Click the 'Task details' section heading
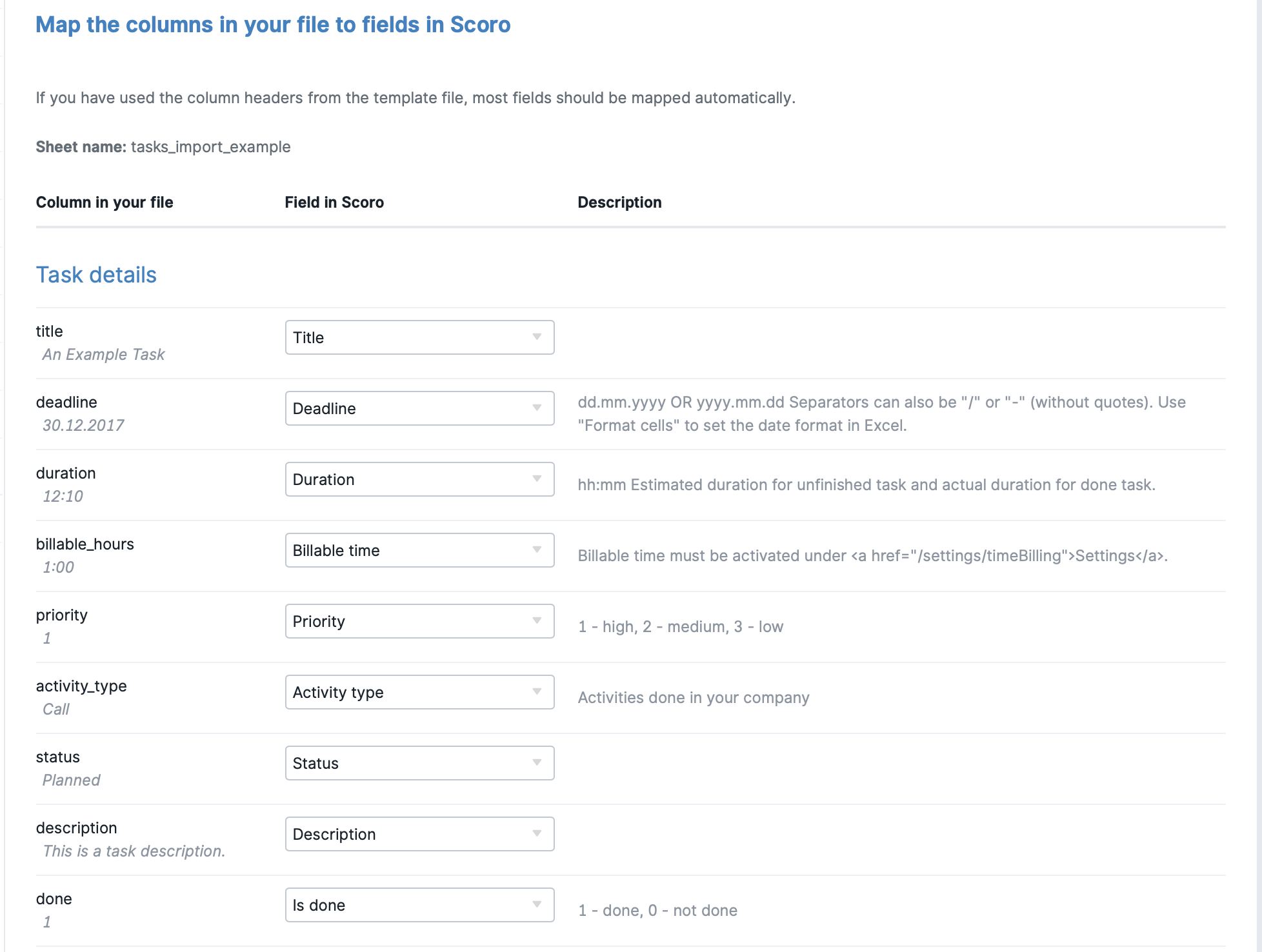 pos(96,275)
